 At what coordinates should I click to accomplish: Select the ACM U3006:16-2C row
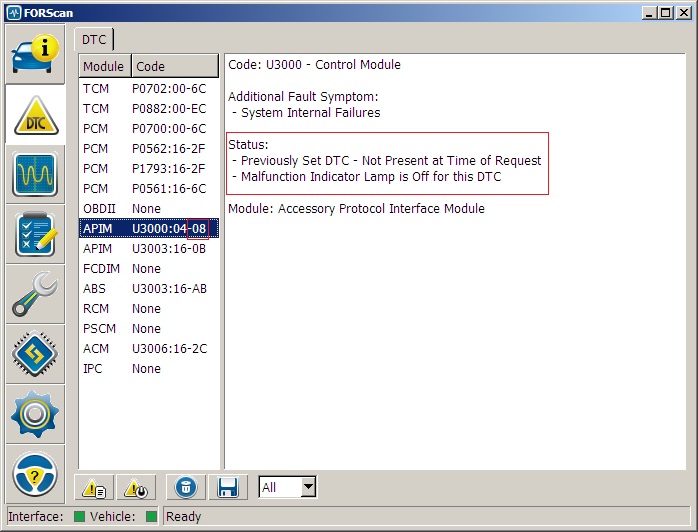click(148, 349)
